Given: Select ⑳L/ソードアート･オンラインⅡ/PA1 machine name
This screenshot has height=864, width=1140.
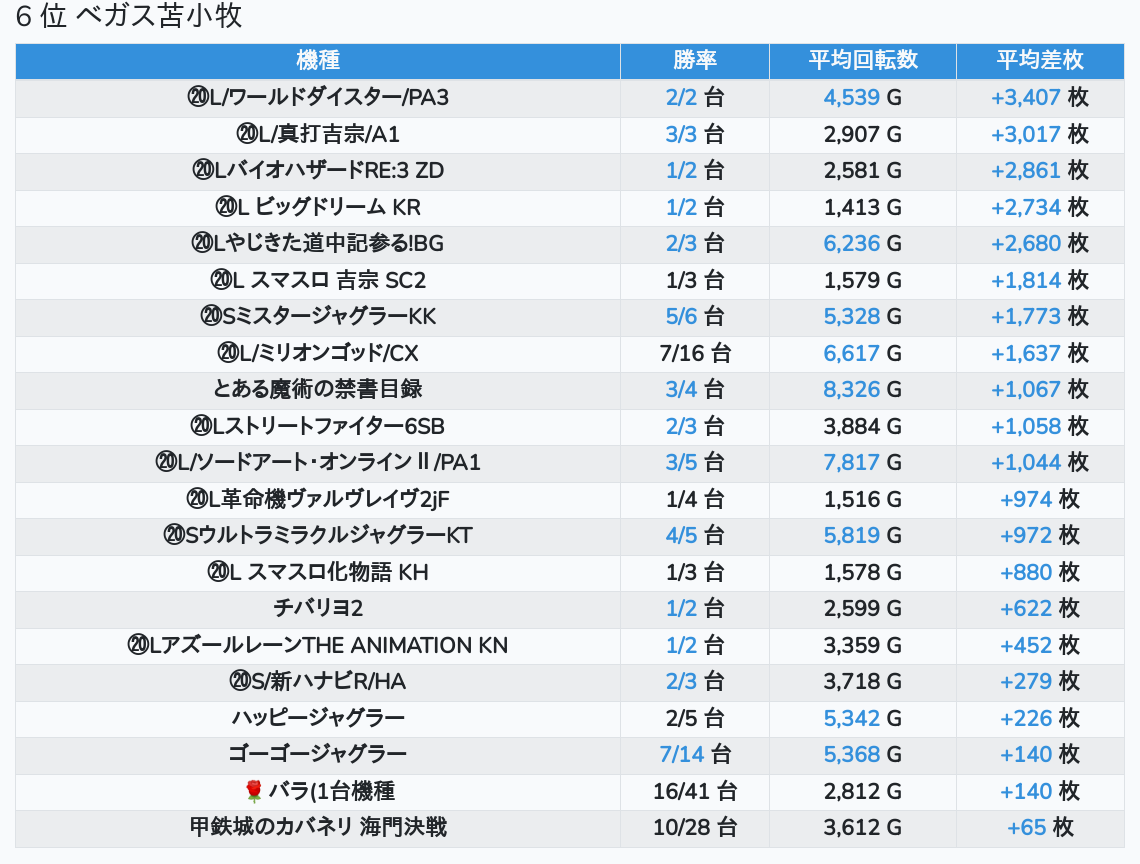Looking at the screenshot, I should coord(318,463).
